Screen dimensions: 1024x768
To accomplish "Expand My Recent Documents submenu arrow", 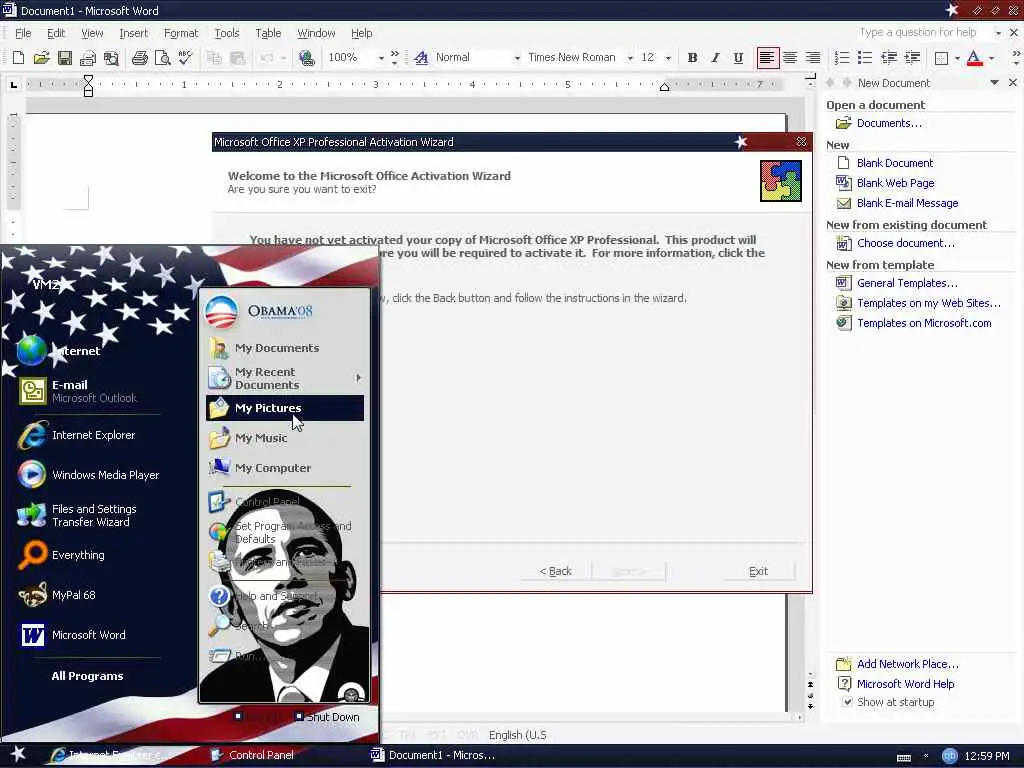I will click(x=359, y=378).
